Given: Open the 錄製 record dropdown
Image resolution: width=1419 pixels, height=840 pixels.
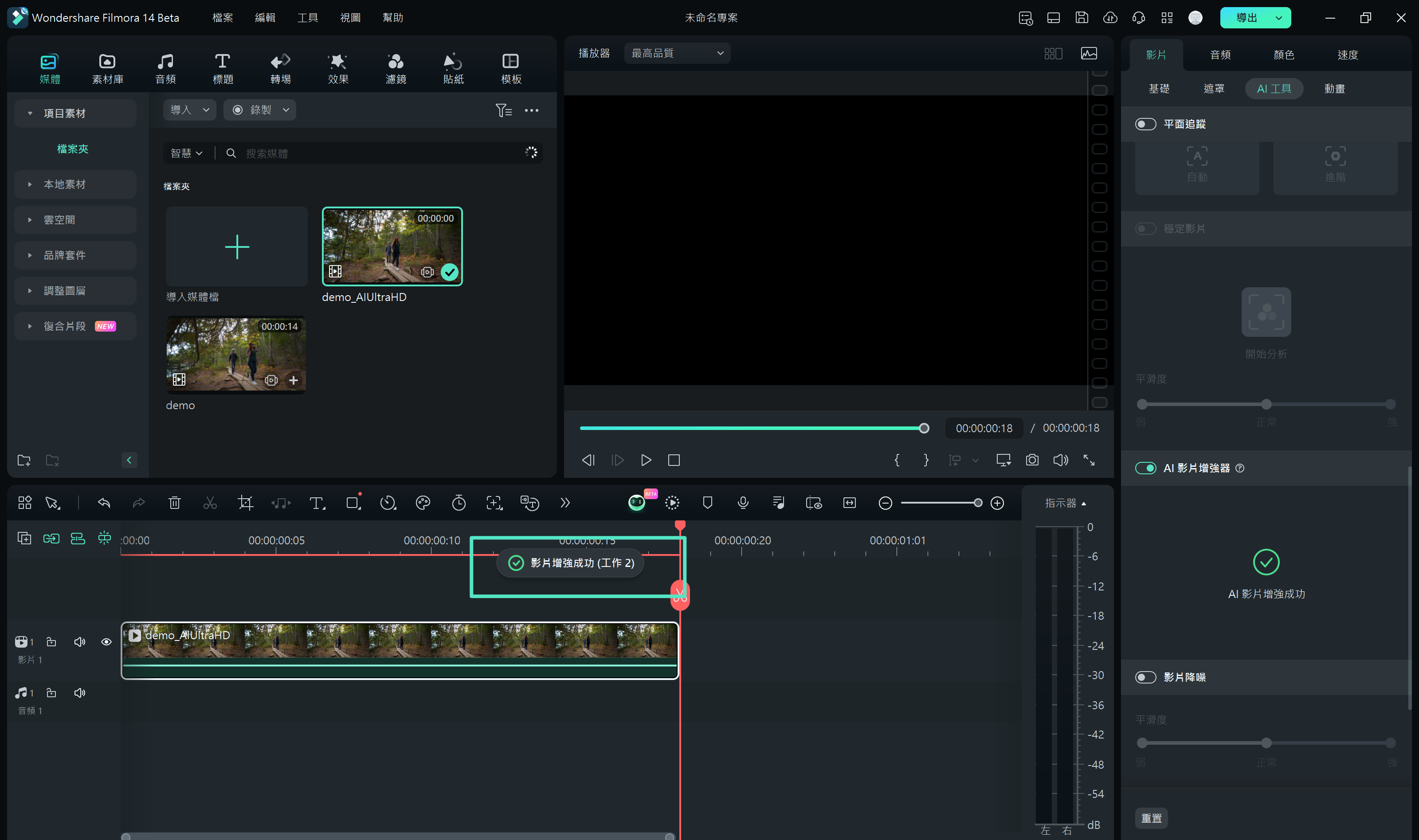Looking at the screenshot, I should [259, 110].
